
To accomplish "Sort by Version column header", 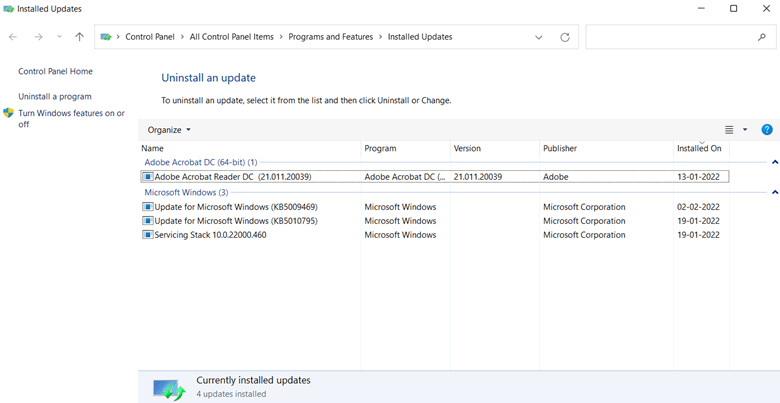I will click(x=495, y=148).
